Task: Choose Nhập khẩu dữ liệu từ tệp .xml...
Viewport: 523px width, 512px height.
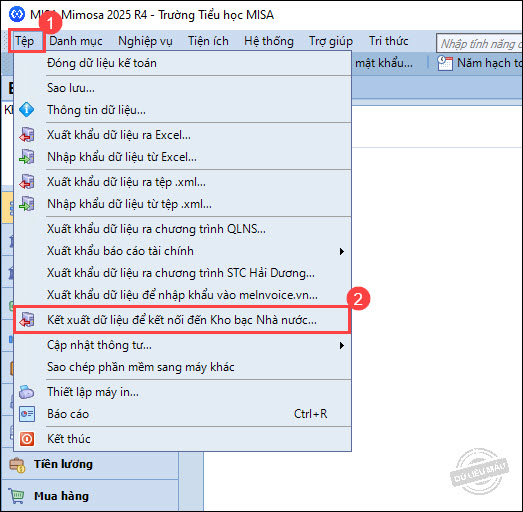Action: (x=183, y=204)
